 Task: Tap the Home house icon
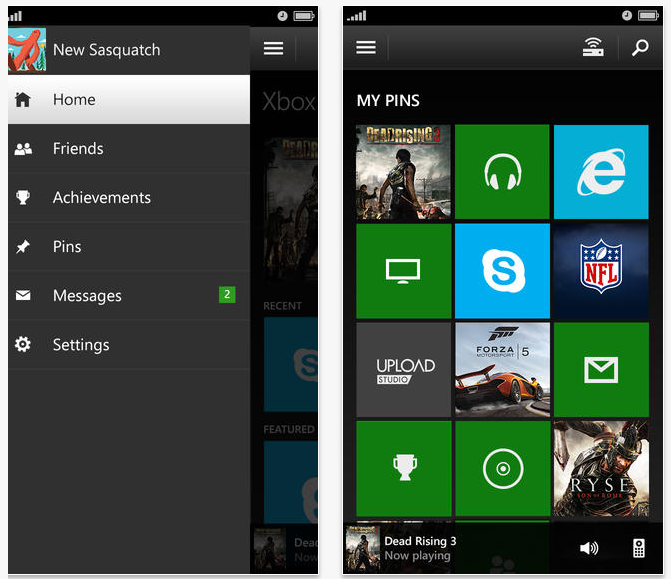[x=23, y=100]
